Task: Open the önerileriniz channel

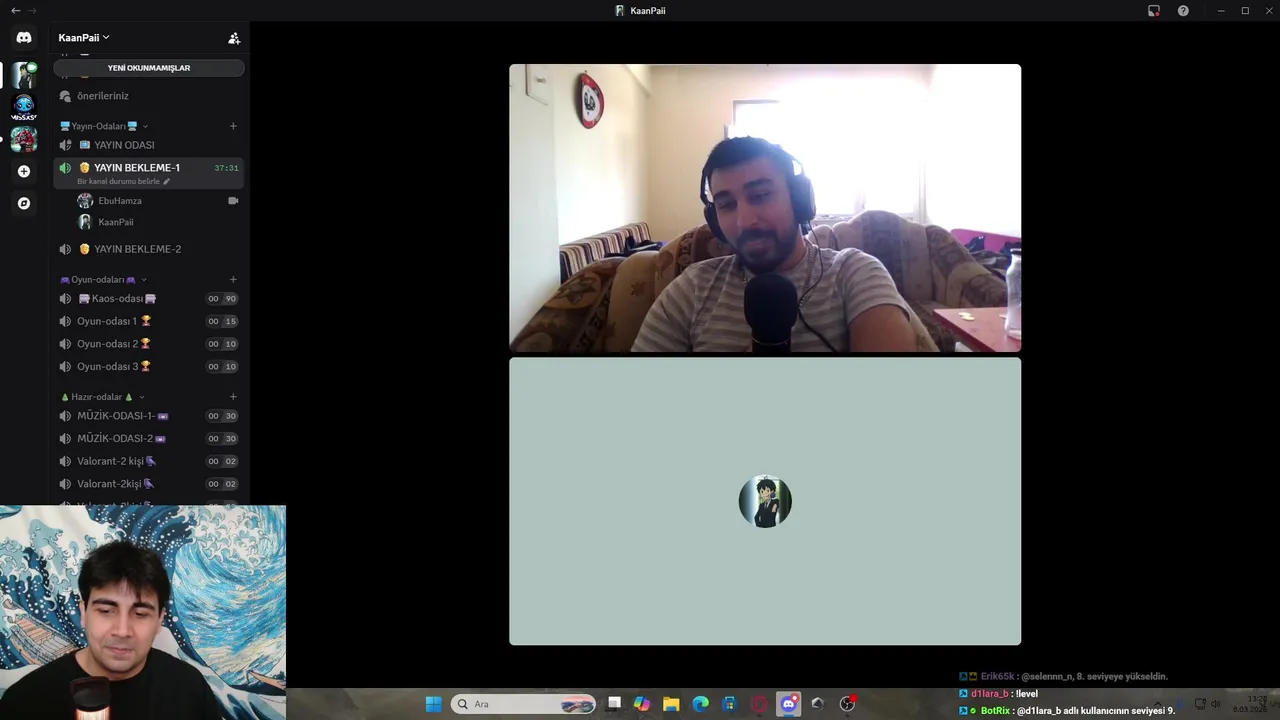Action: coord(149,96)
